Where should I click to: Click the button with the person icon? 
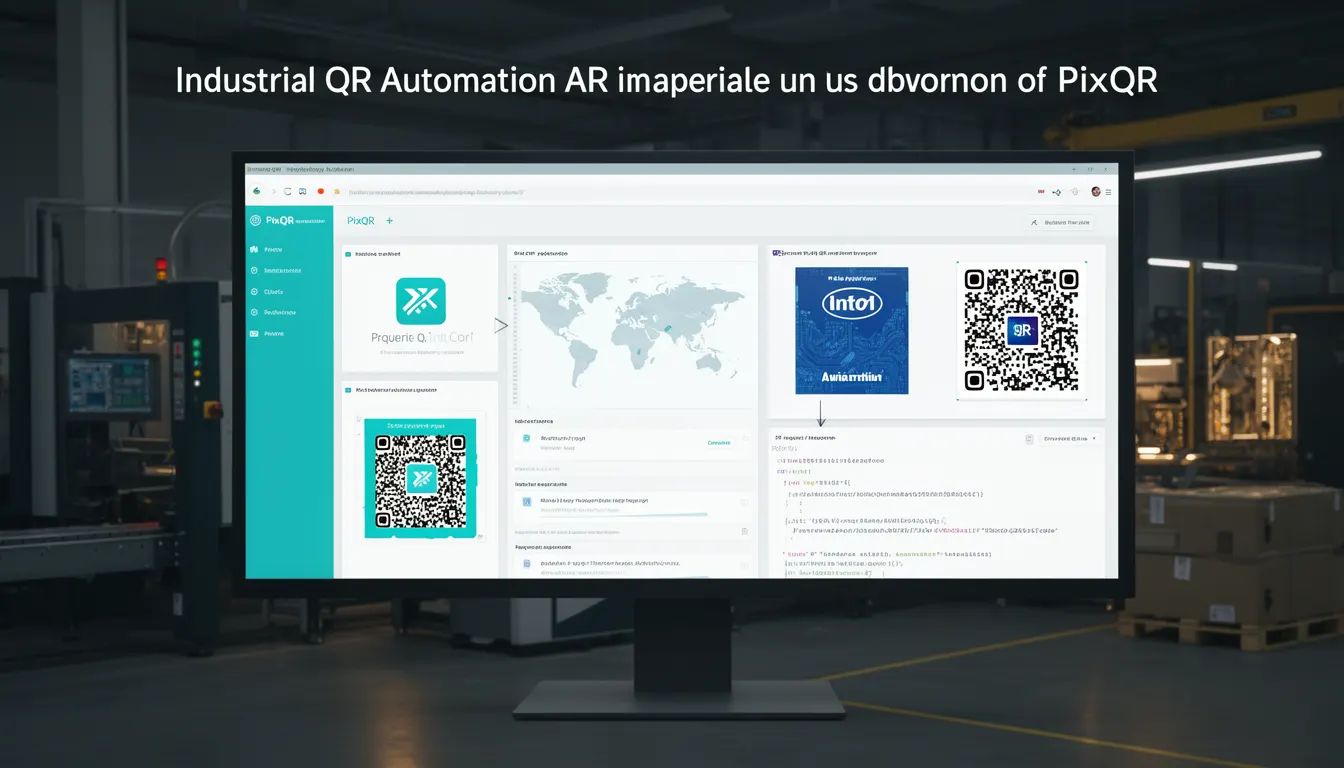click(x=1062, y=222)
